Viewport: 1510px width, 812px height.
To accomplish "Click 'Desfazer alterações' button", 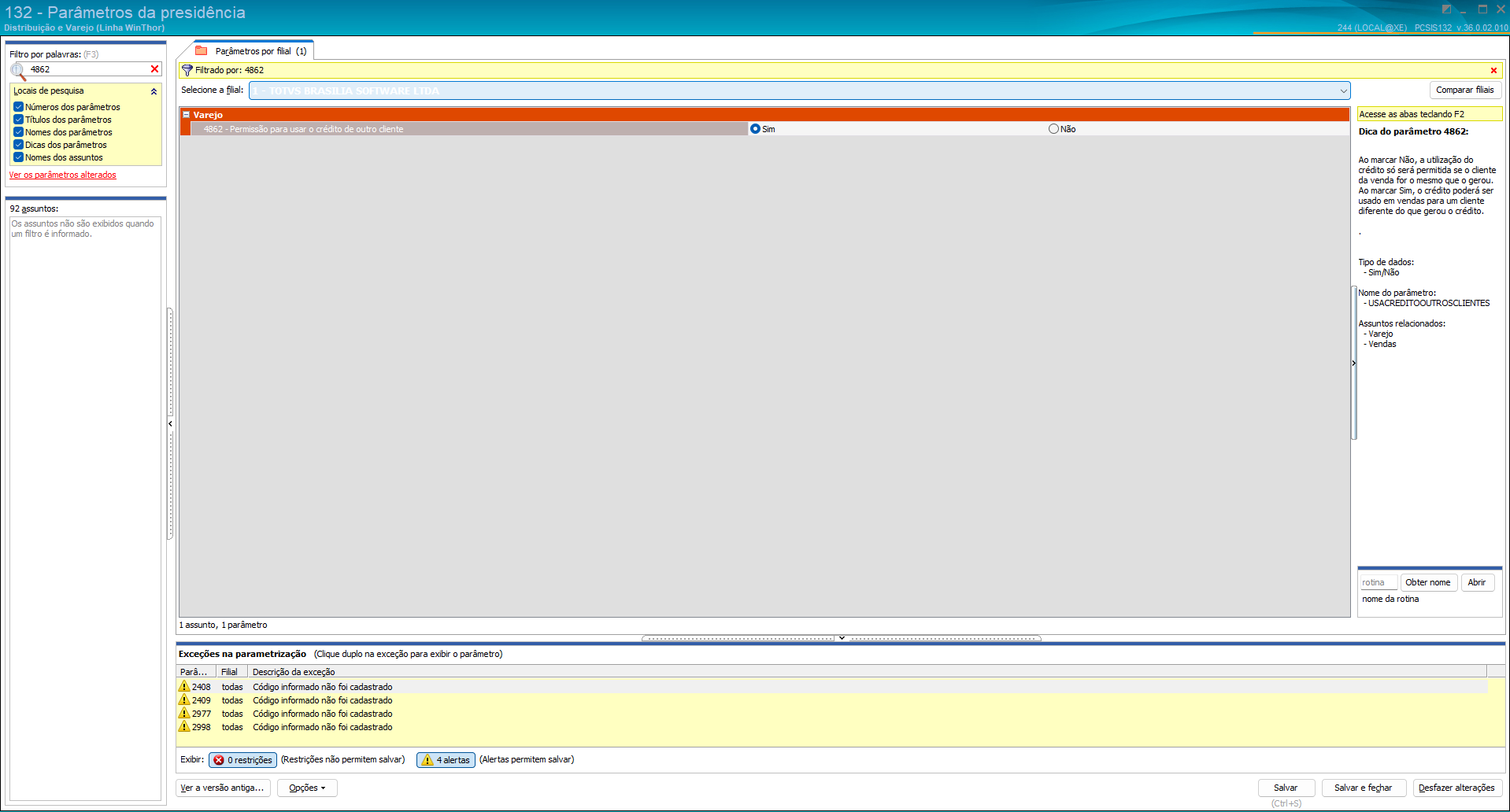I will point(1456,788).
